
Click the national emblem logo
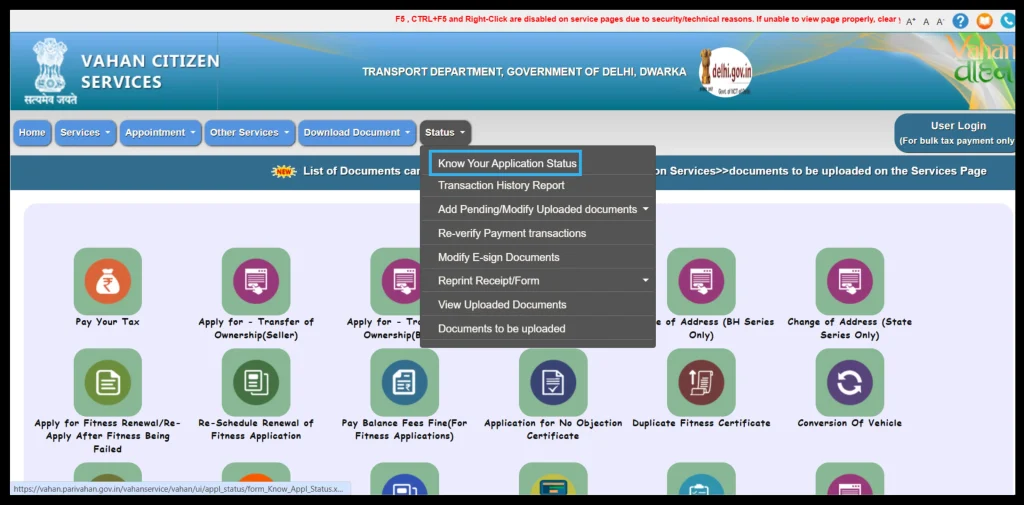coord(50,71)
